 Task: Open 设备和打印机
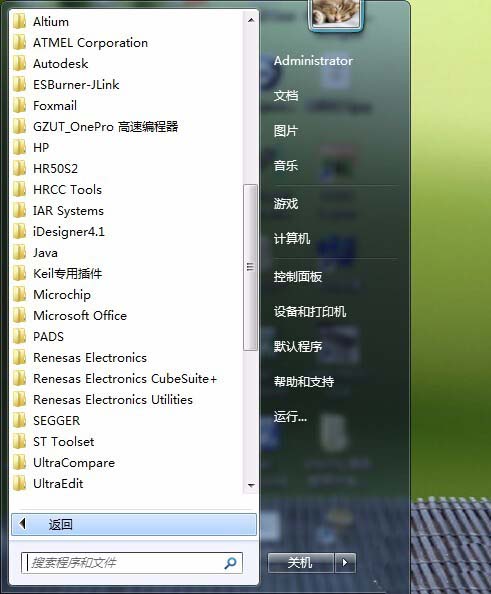310,312
